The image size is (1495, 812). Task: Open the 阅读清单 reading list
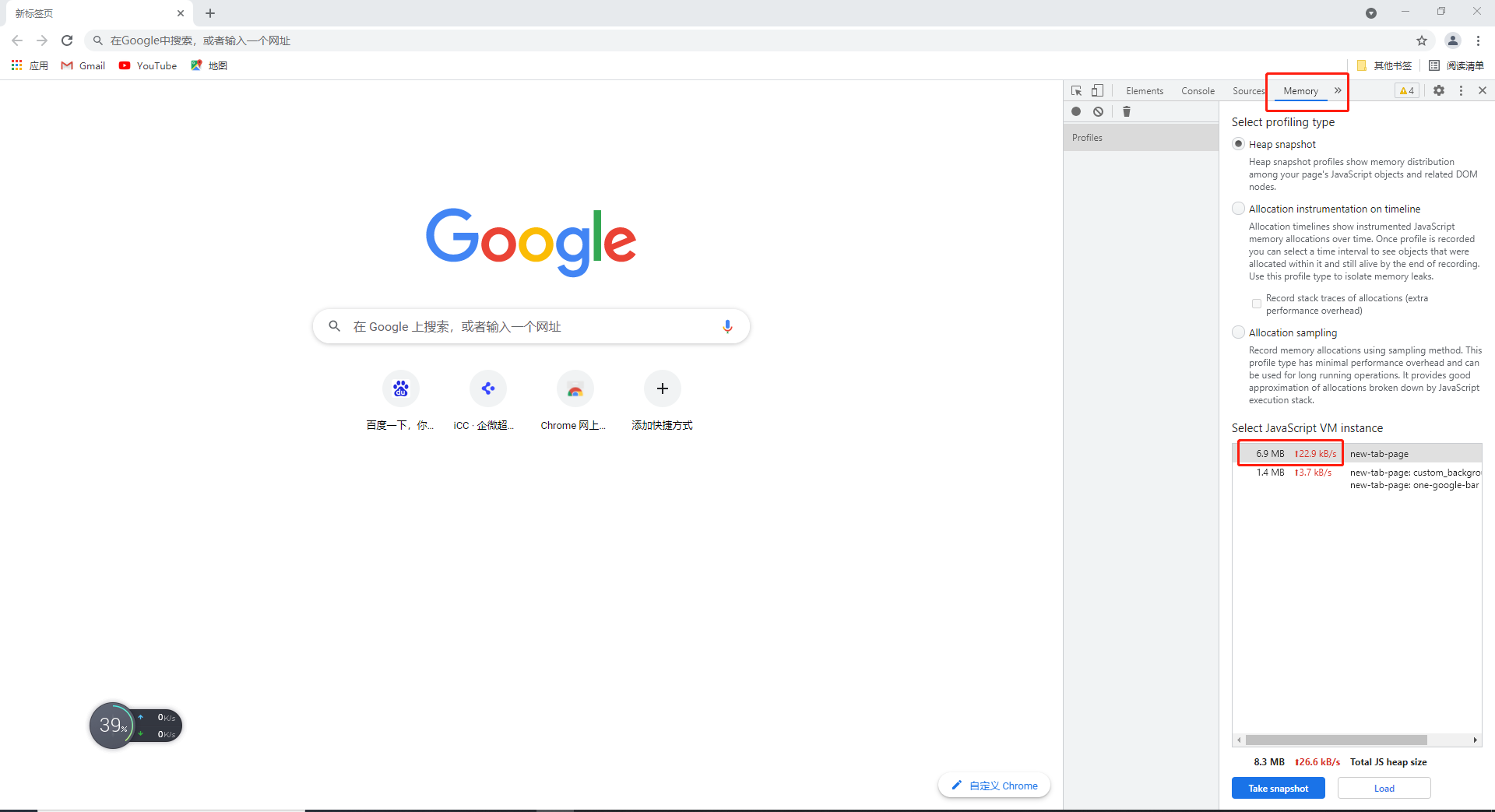[x=1456, y=66]
